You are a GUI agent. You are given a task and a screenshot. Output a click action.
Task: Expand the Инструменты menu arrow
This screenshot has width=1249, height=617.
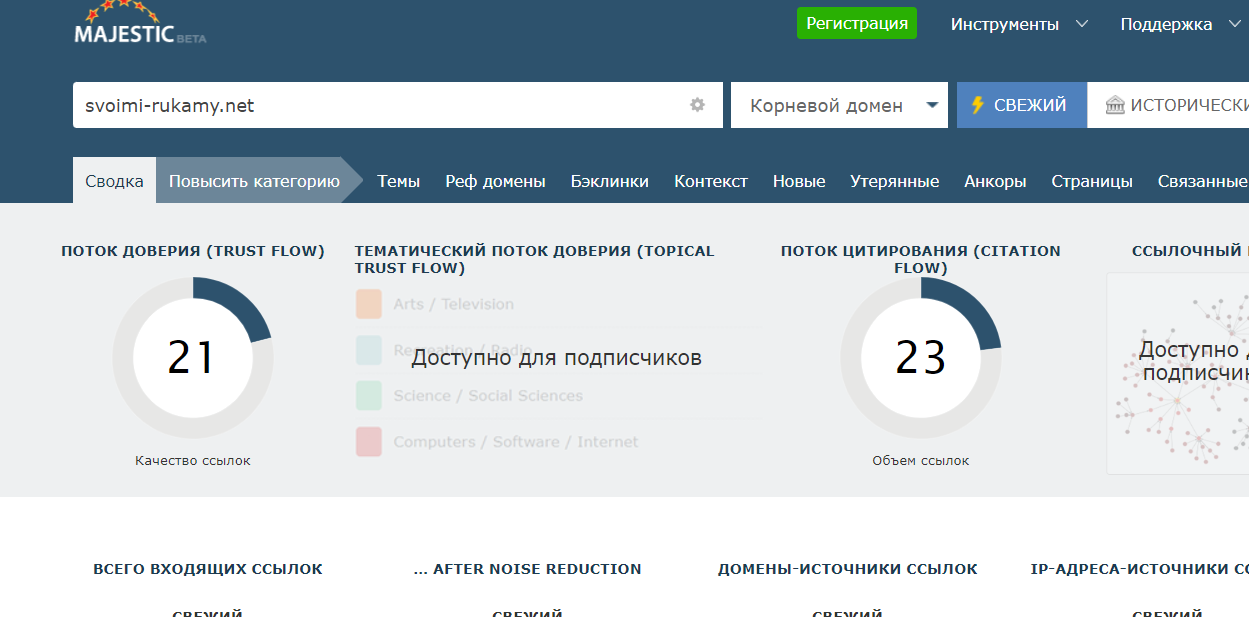click(1082, 24)
